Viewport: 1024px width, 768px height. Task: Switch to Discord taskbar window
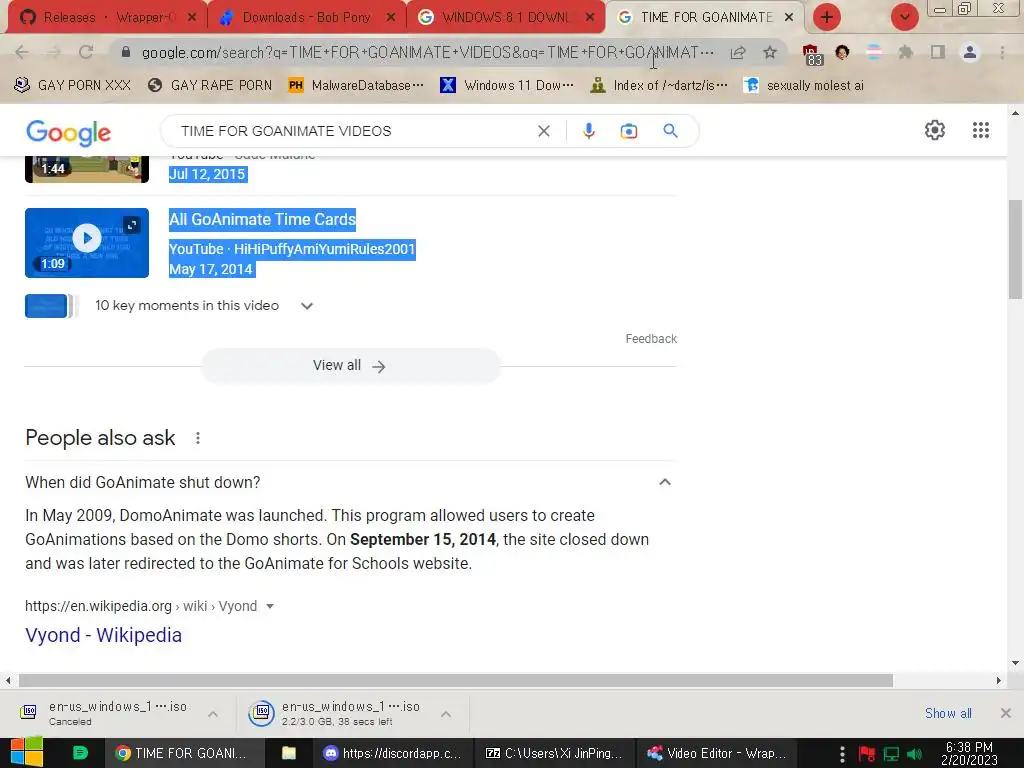coord(394,753)
